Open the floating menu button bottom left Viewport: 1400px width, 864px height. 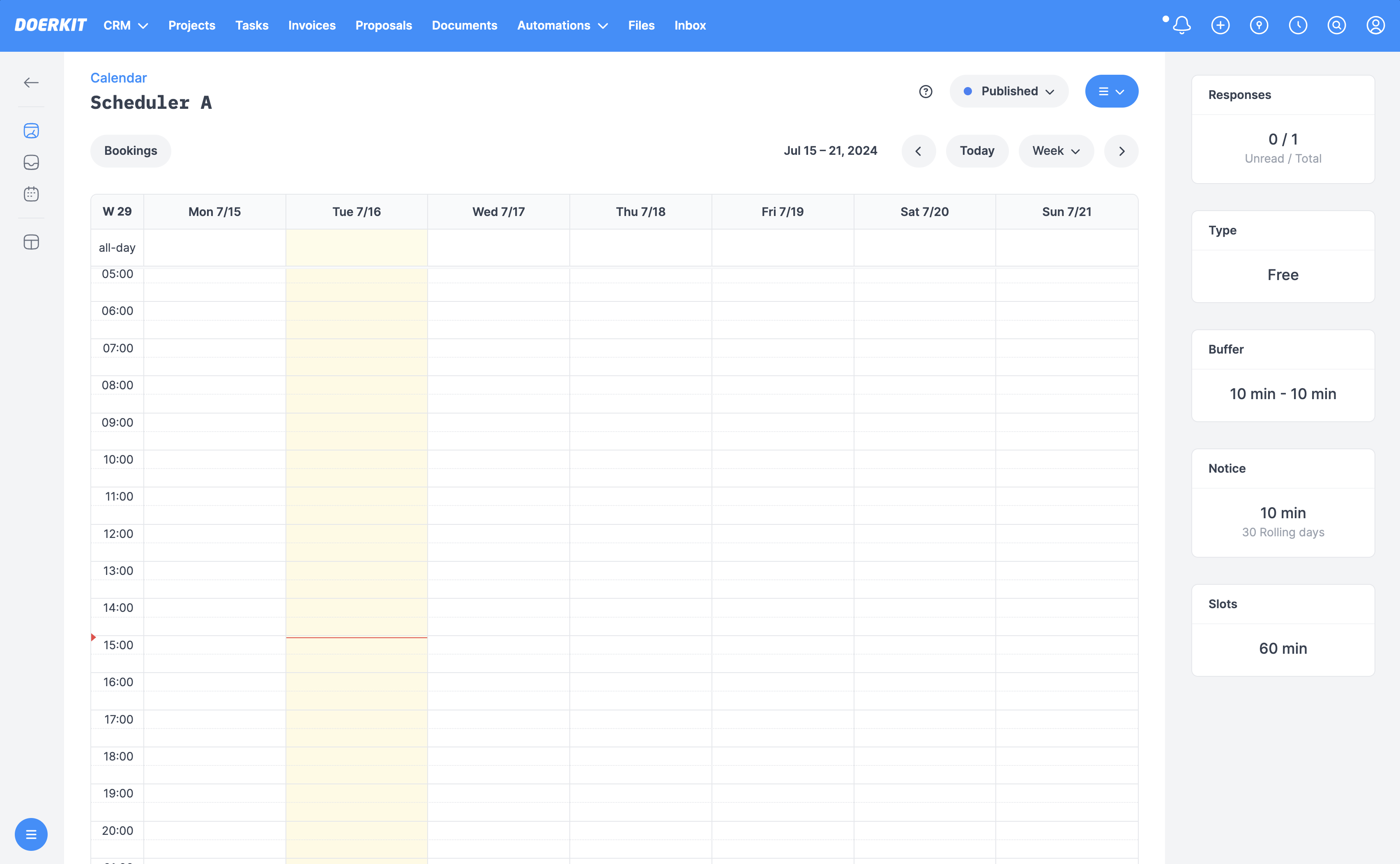tap(32, 834)
